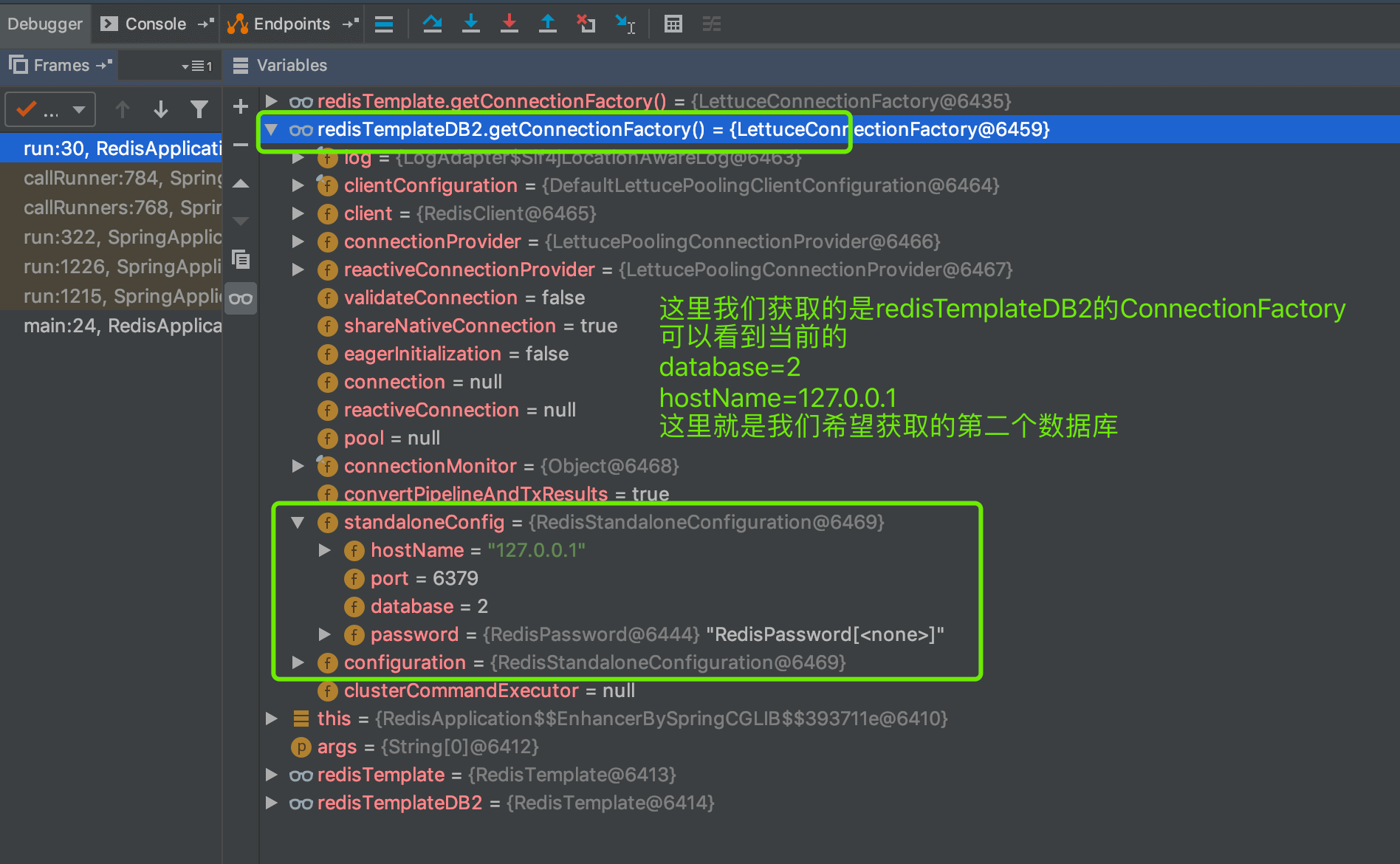
Task: Click the Step Over debugger icon
Action: [x=432, y=24]
